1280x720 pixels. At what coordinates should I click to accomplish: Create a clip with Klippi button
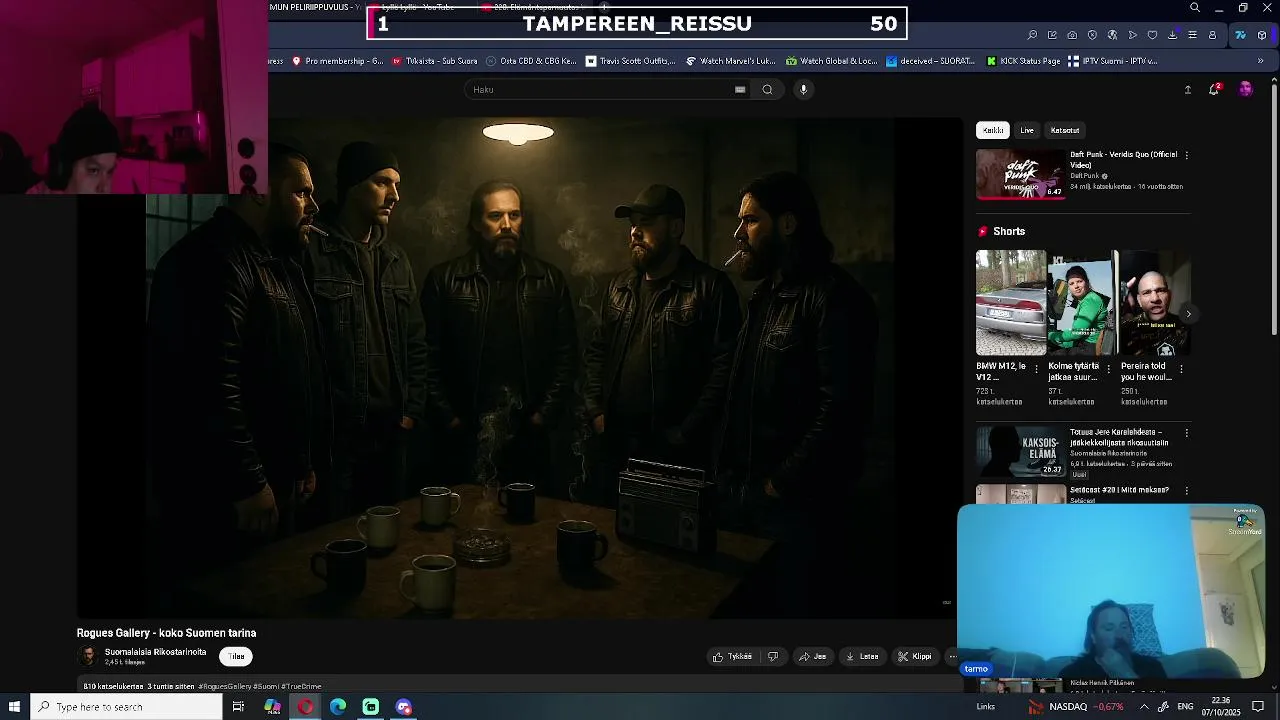915,657
